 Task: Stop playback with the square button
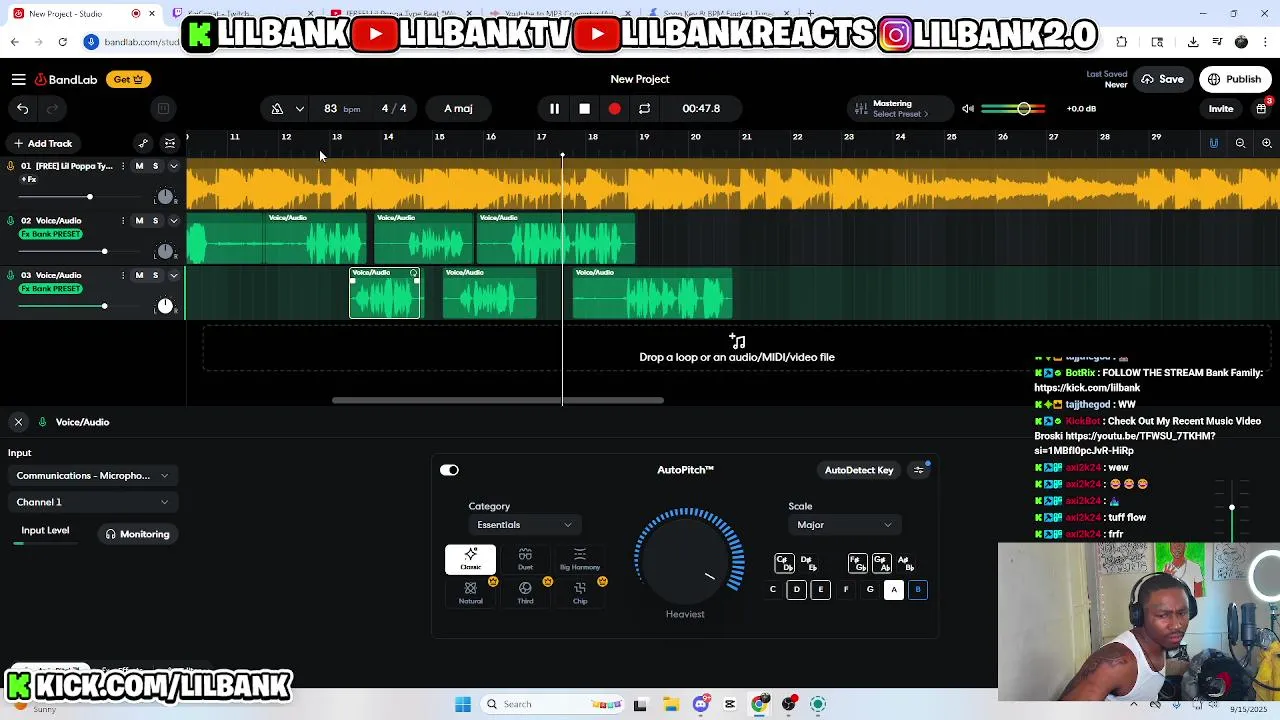pos(584,108)
